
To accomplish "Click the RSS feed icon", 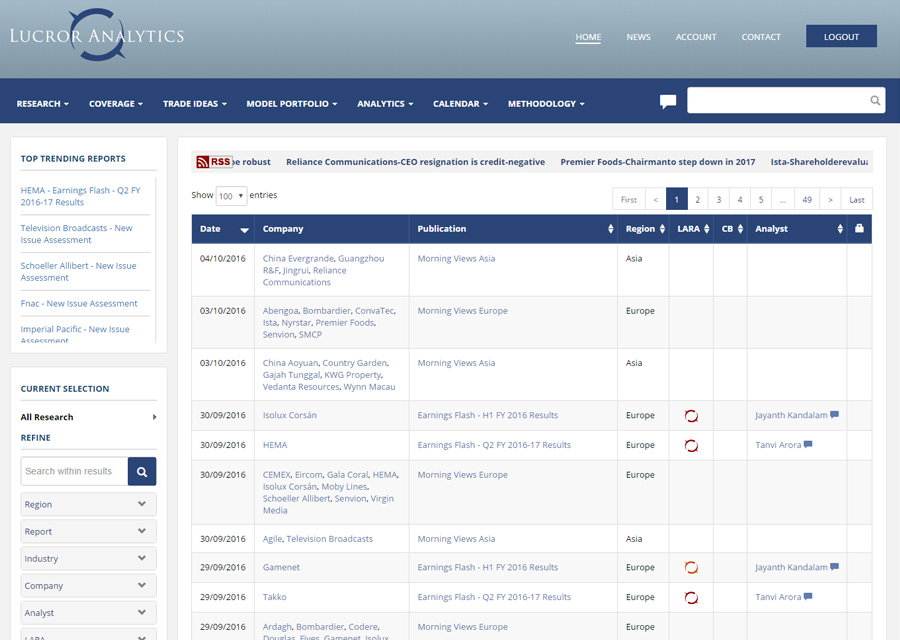I will coord(214,162).
